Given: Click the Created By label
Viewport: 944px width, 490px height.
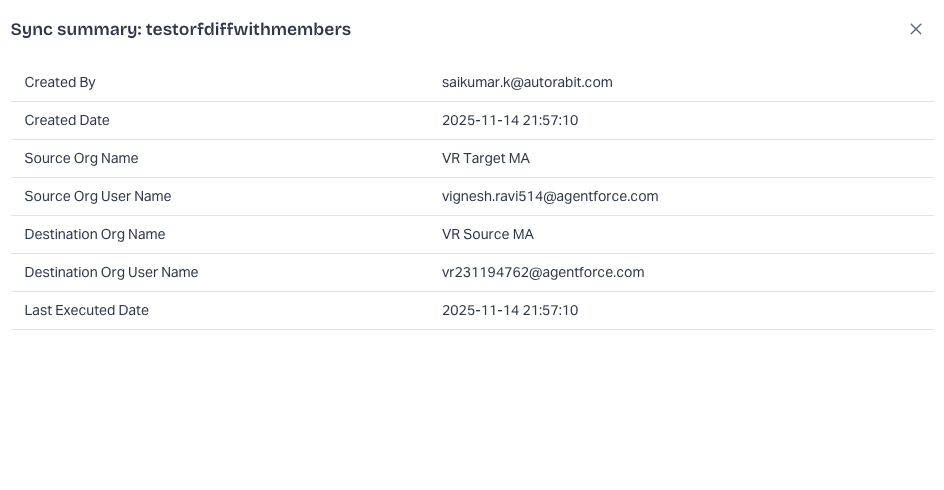Looking at the screenshot, I should tap(60, 82).
